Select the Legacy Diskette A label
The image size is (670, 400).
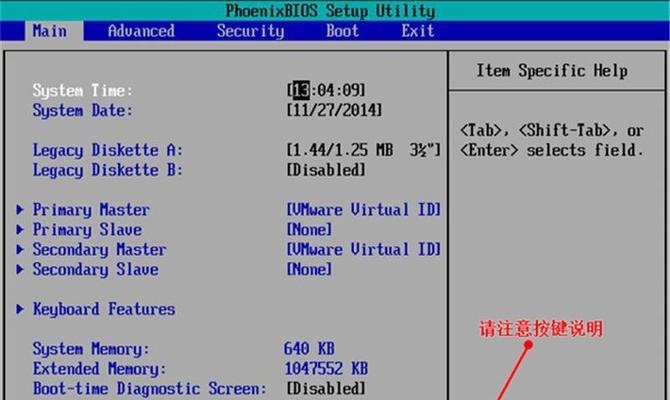click(x=108, y=150)
